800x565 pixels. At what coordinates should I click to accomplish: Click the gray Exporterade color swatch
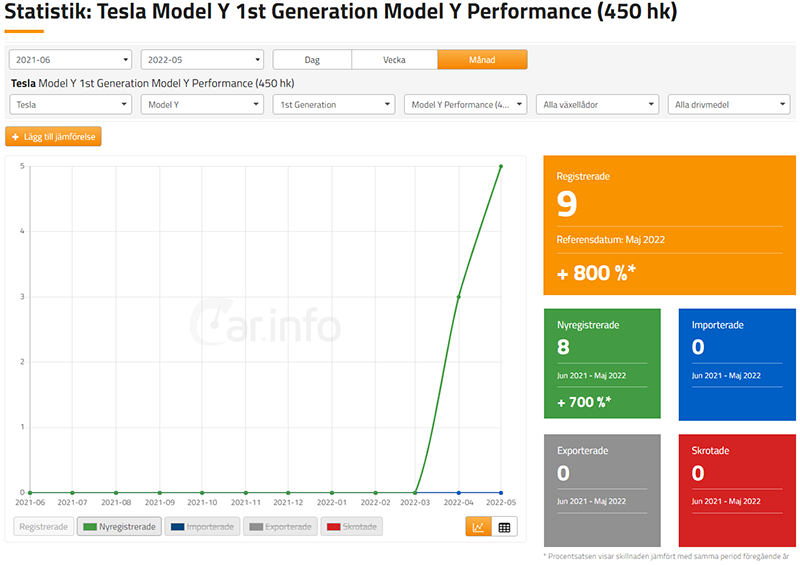pyautogui.click(x=256, y=527)
